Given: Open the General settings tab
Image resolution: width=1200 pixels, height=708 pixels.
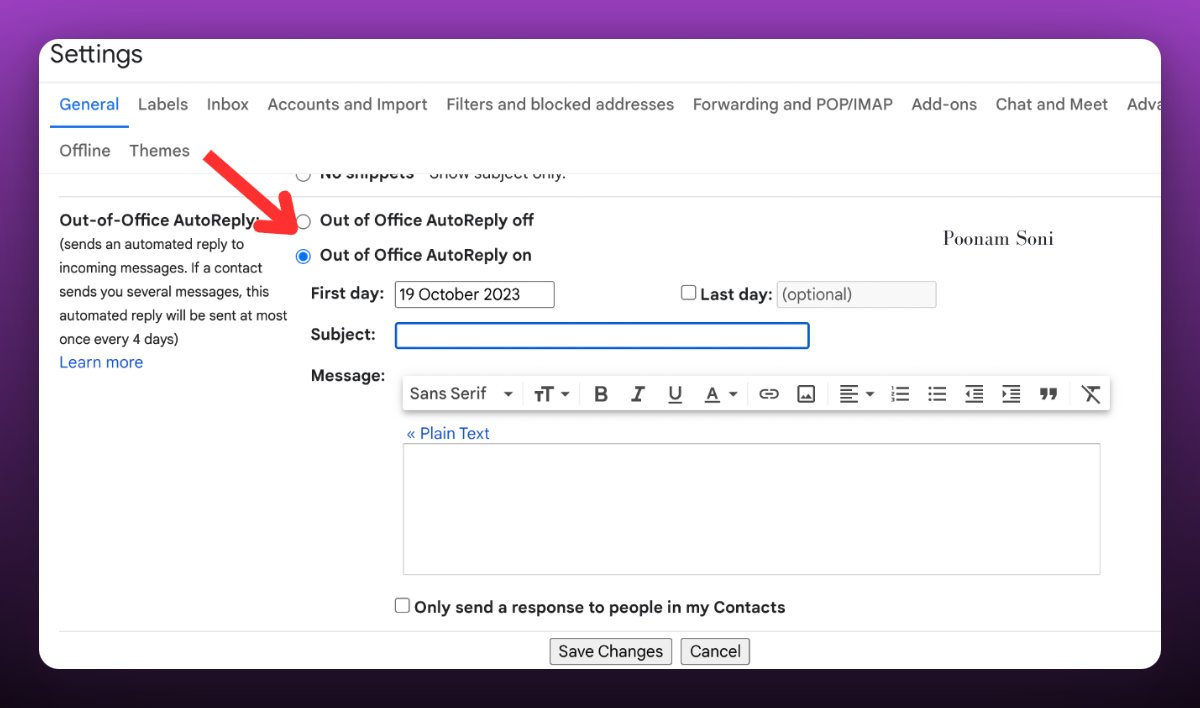Looking at the screenshot, I should point(89,104).
